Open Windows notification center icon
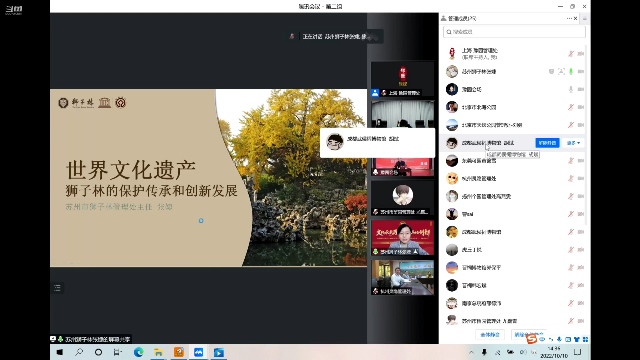This screenshot has width=640, height=360. (578, 352)
